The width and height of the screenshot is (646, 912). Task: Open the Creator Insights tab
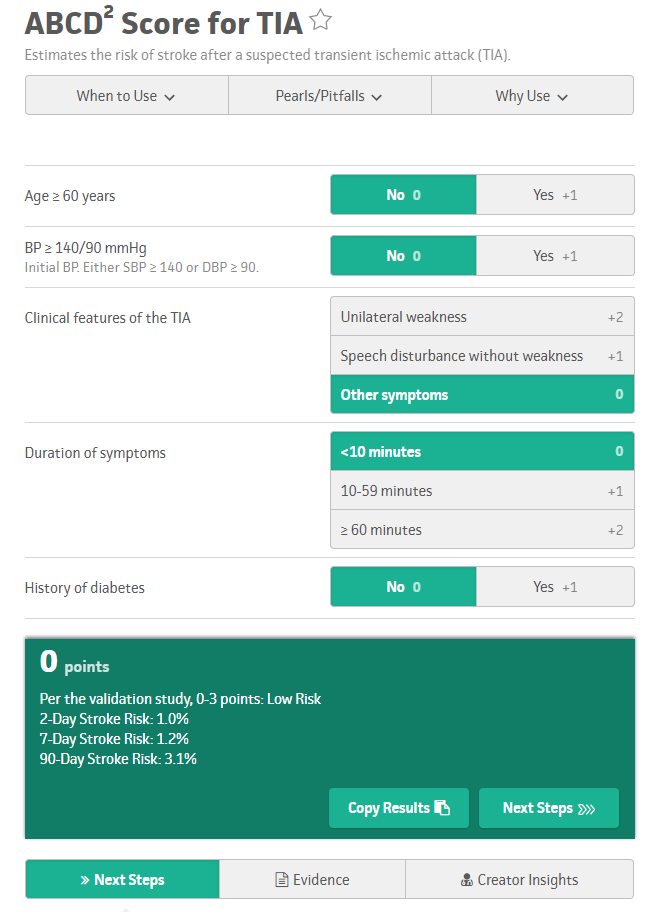[519, 880]
